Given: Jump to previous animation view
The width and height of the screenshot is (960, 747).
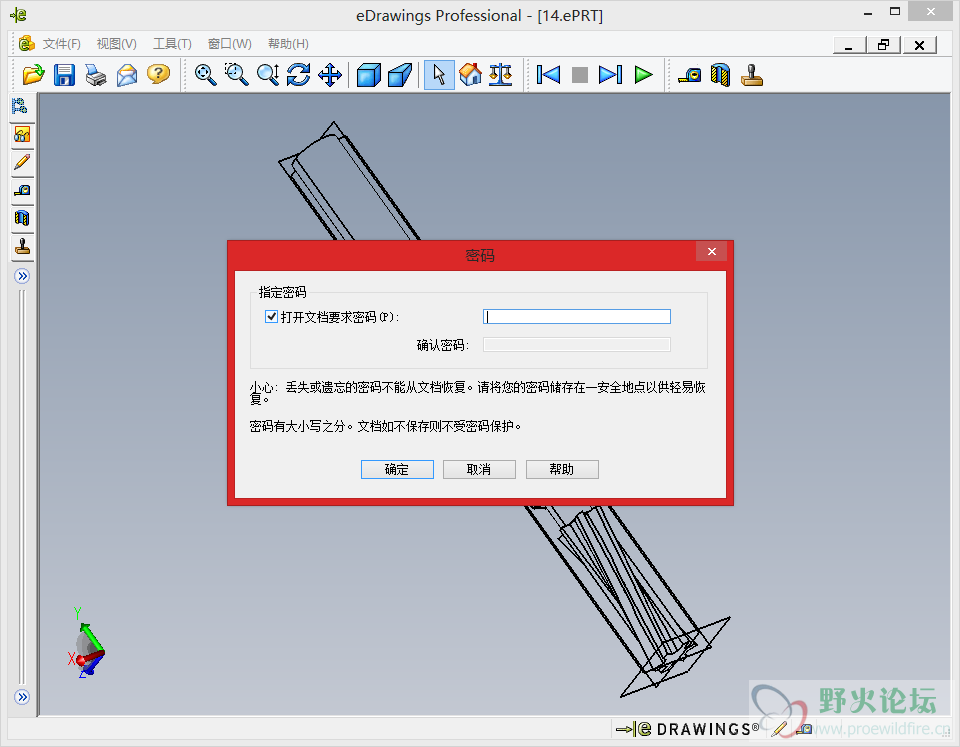Looking at the screenshot, I should point(548,75).
